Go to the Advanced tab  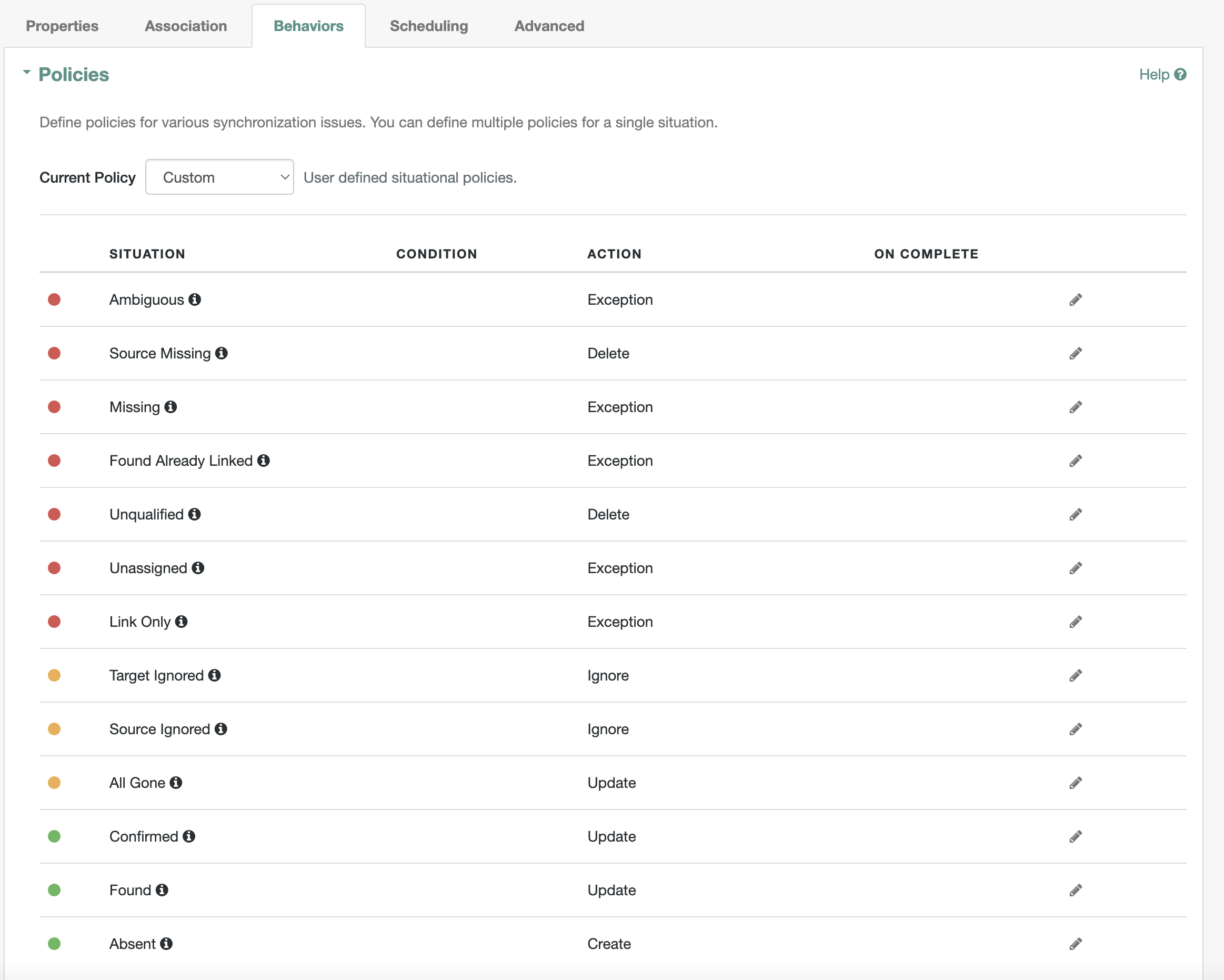(x=549, y=26)
